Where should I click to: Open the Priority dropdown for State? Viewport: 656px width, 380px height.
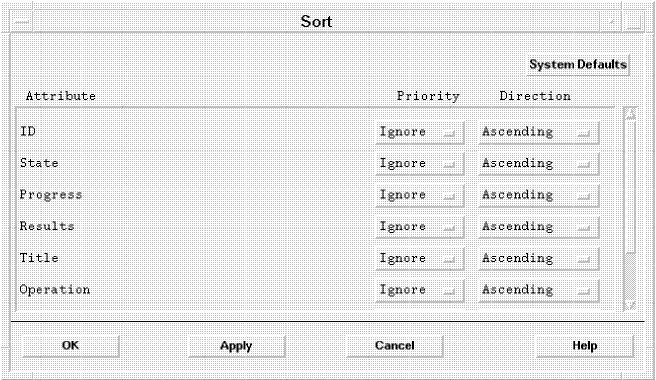(420, 164)
